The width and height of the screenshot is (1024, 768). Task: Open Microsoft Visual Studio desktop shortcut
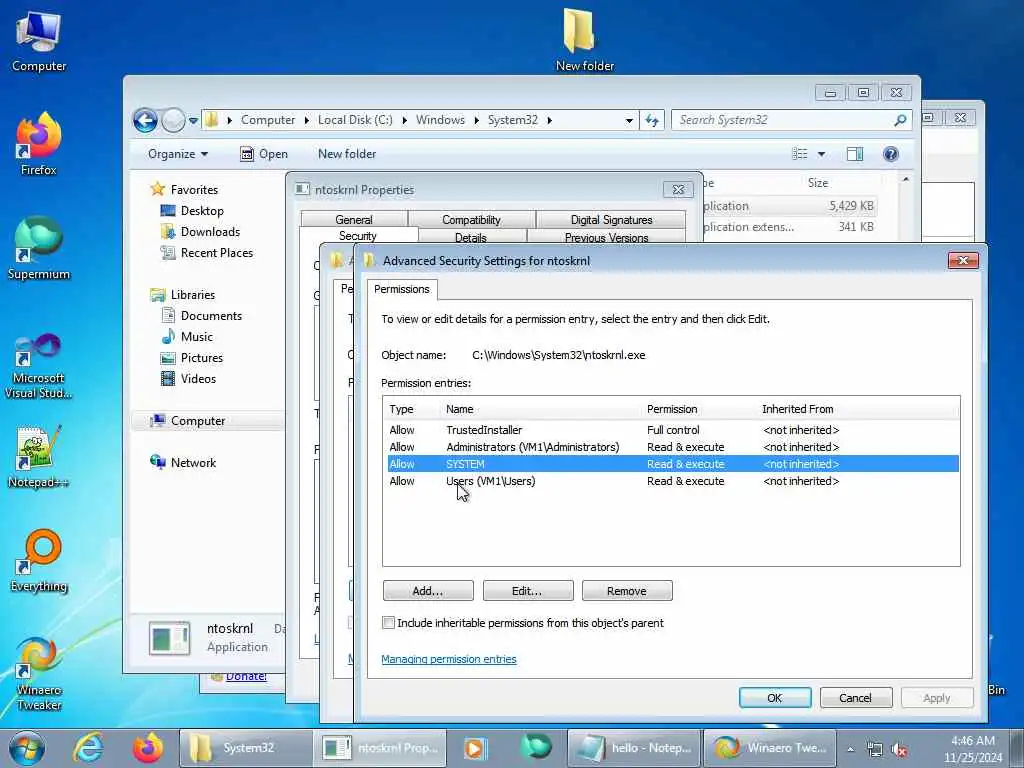pos(39,366)
